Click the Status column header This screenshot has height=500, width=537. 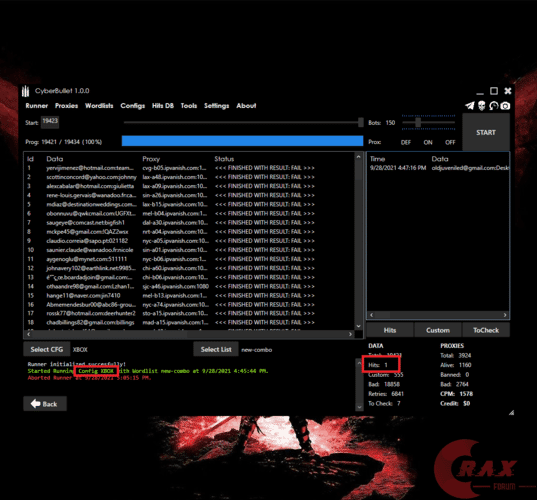click(x=224, y=159)
